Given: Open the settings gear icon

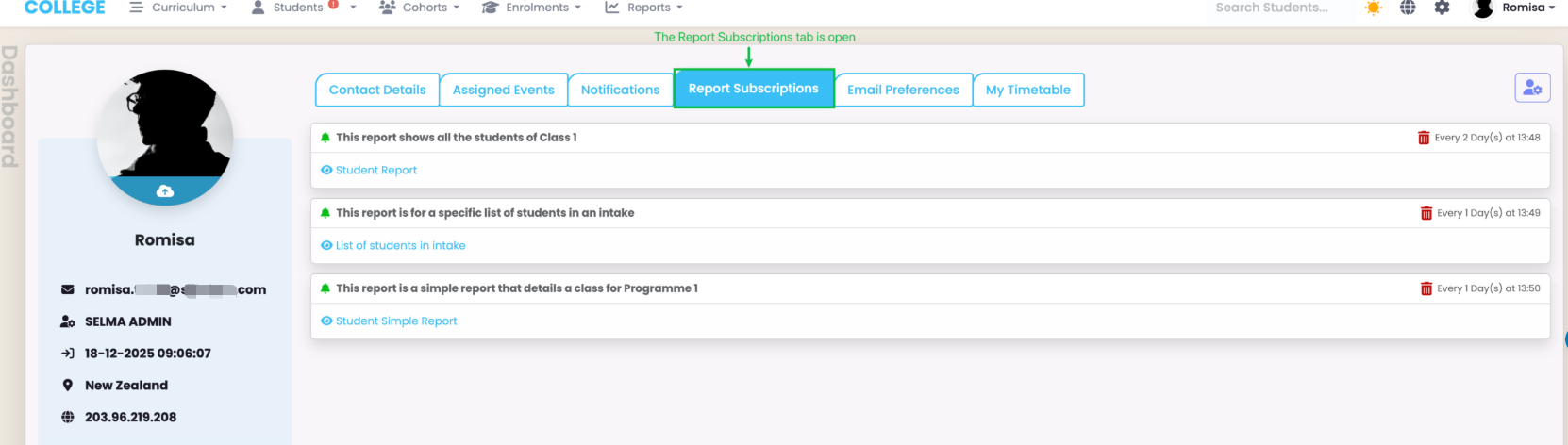Looking at the screenshot, I should coord(1442,8).
